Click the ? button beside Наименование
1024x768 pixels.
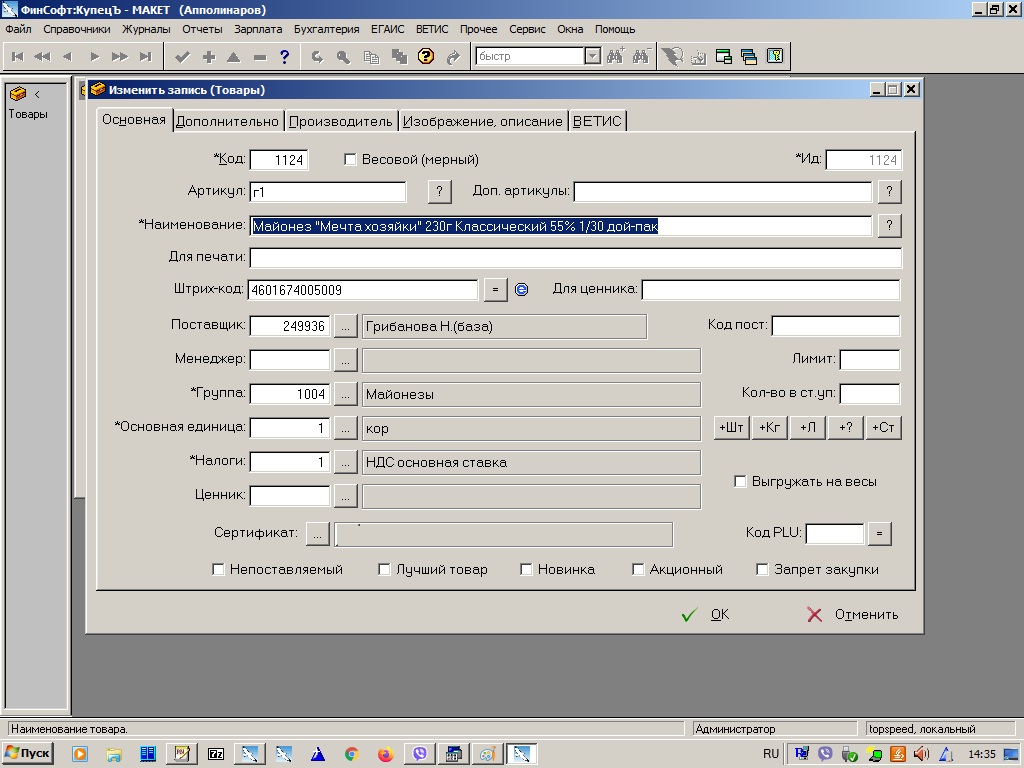pos(889,225)
